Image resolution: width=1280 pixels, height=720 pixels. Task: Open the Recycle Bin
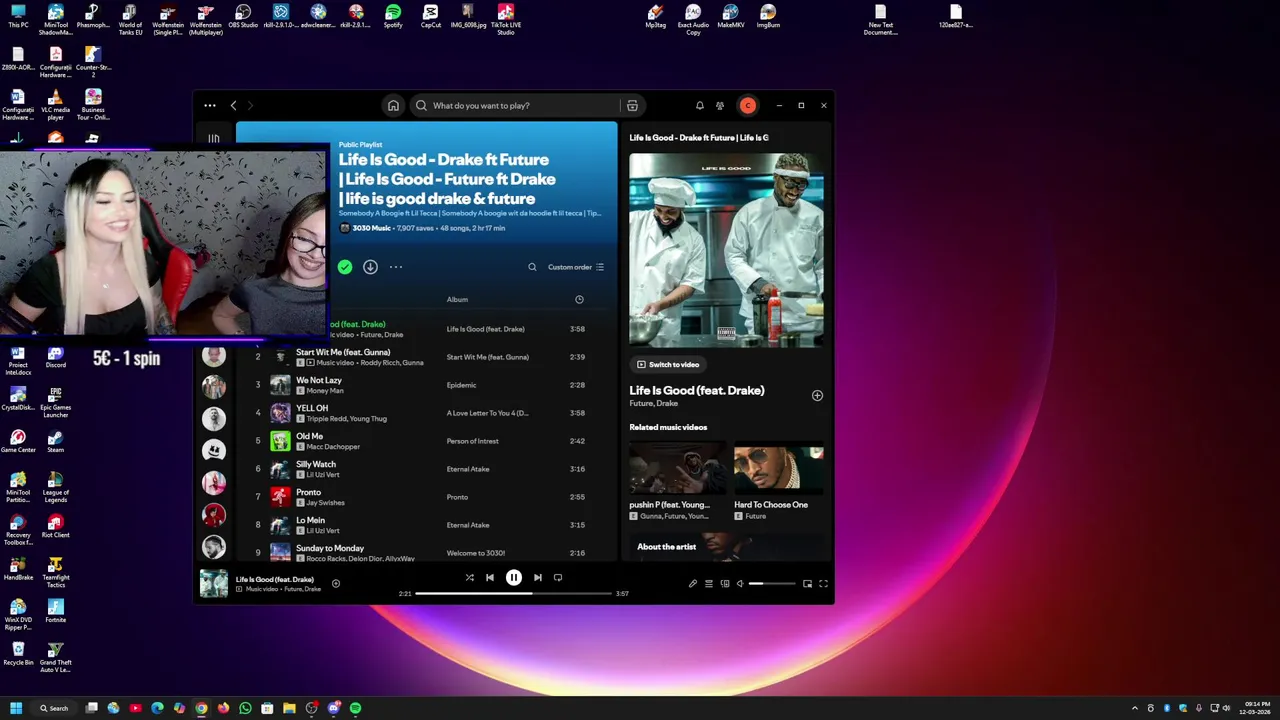18,653
